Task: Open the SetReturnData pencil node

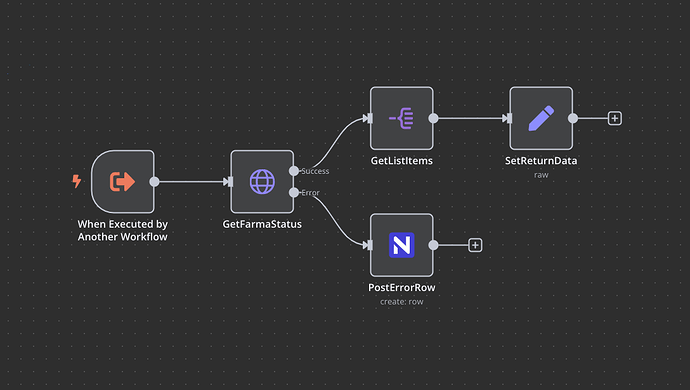Action: point(541,118)
